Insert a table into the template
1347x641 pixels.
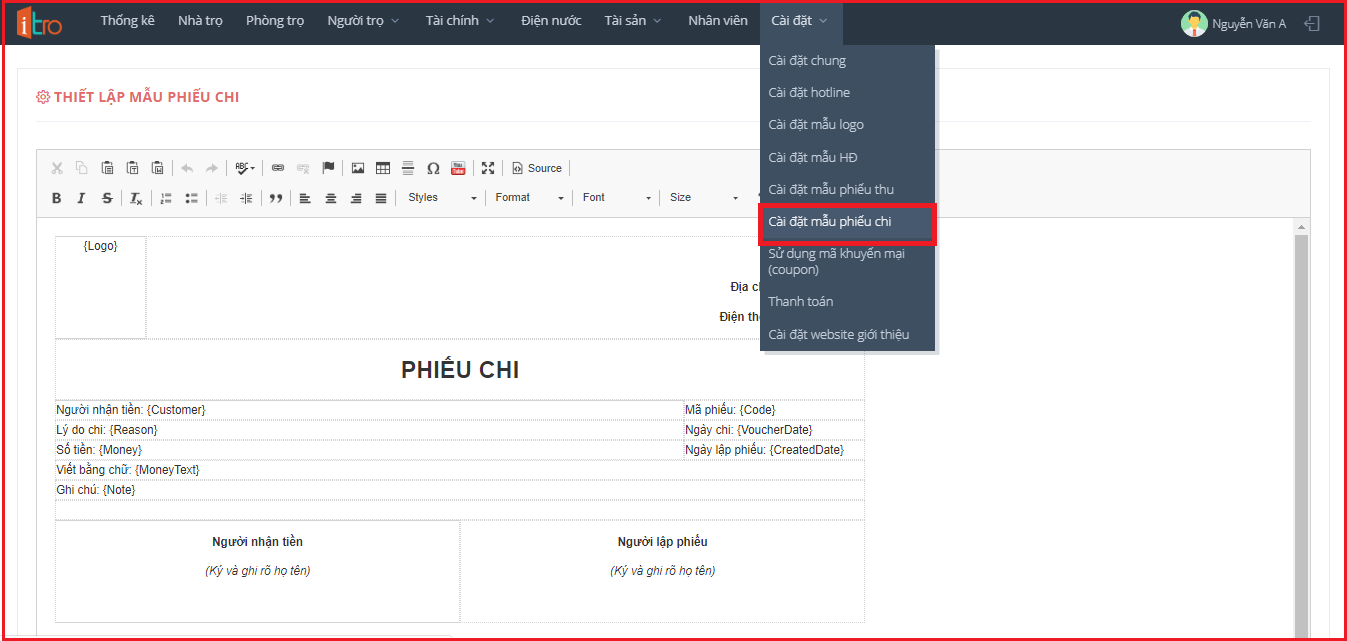click(382, 168)
